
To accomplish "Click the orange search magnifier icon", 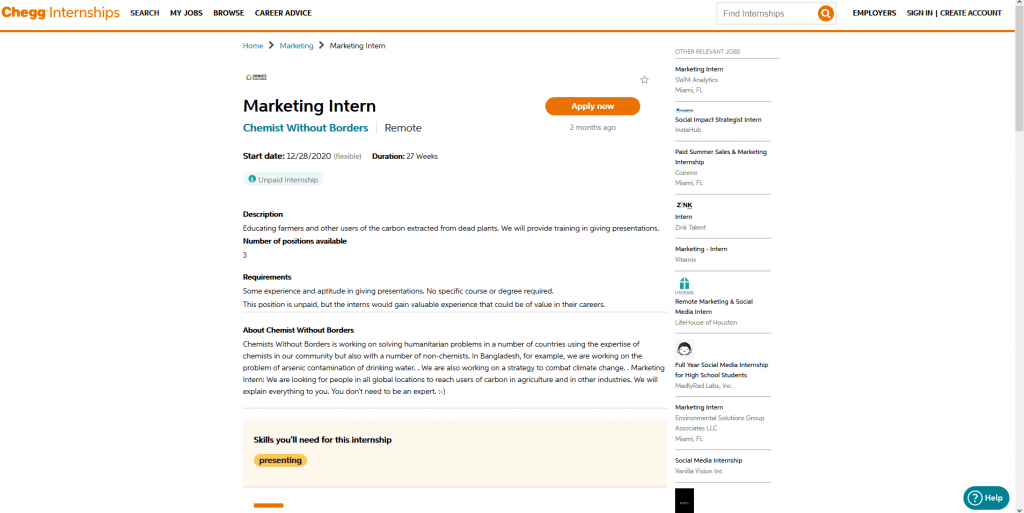I will pyautogui.click(x=825, y=14).
